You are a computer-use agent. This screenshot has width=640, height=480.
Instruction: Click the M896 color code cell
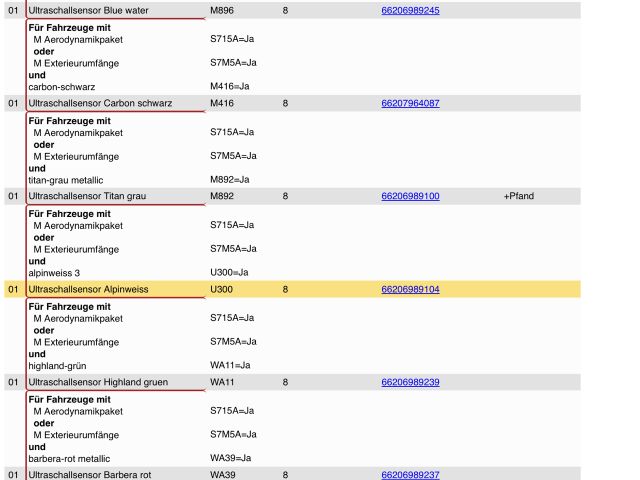tap(221, 10)
